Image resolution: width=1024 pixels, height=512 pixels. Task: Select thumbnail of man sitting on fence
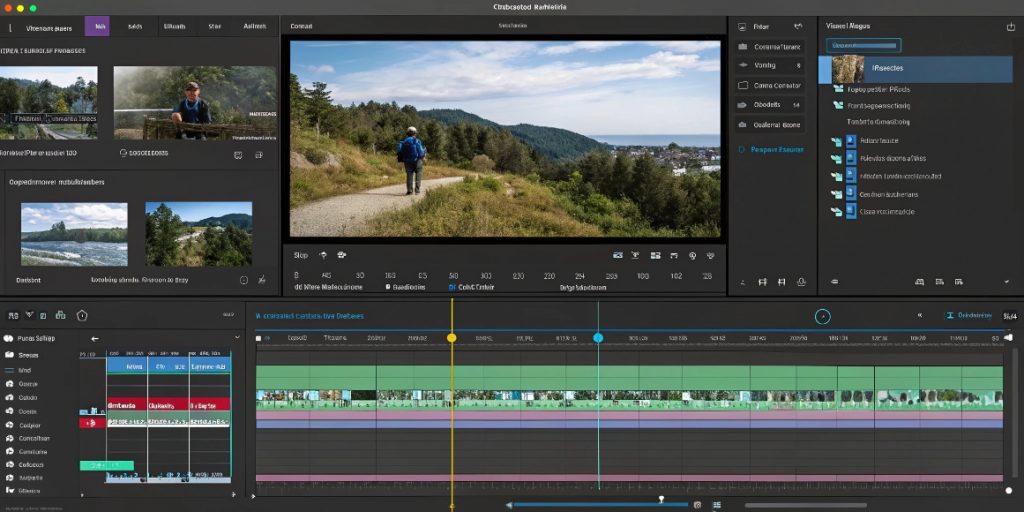195,103
